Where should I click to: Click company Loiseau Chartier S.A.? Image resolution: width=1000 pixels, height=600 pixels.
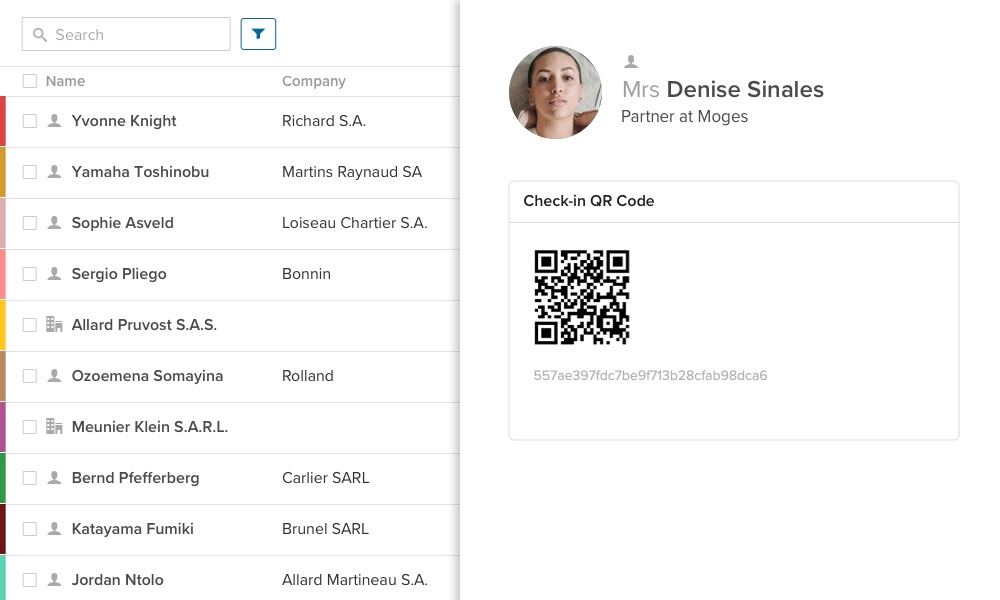355,223
